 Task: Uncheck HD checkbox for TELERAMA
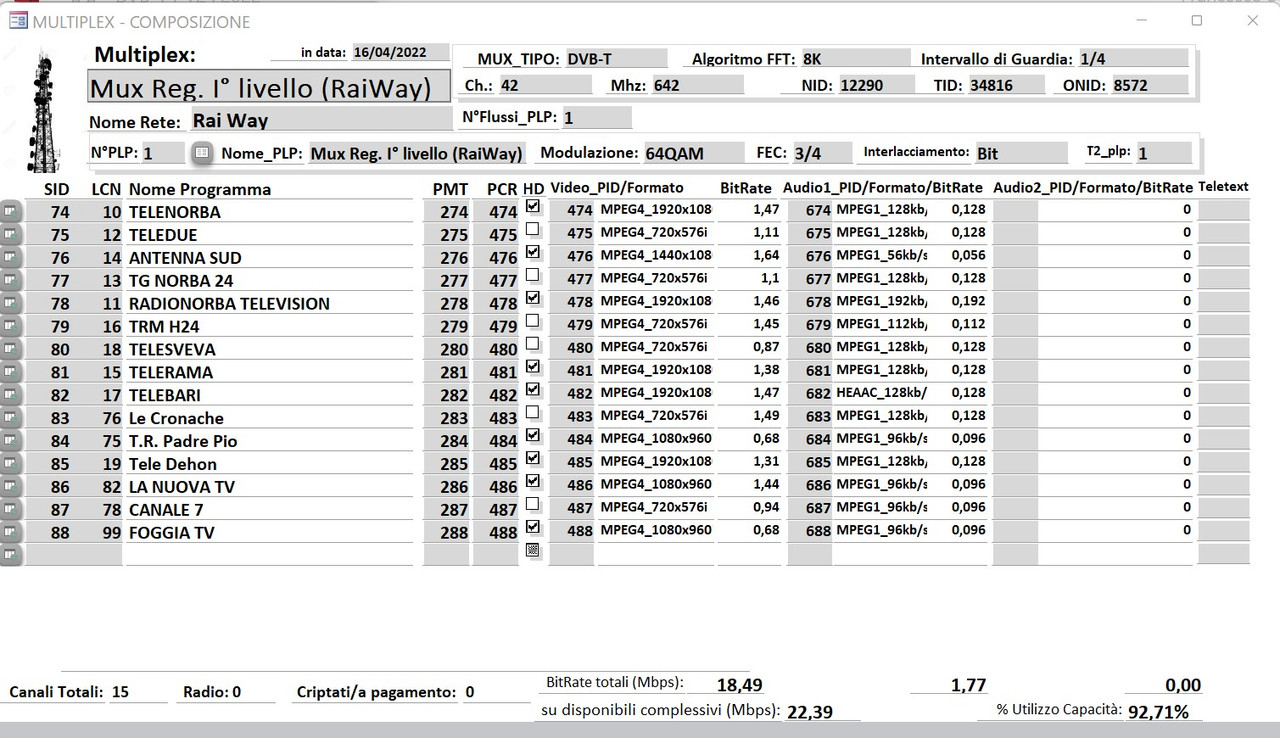point(533,367)
